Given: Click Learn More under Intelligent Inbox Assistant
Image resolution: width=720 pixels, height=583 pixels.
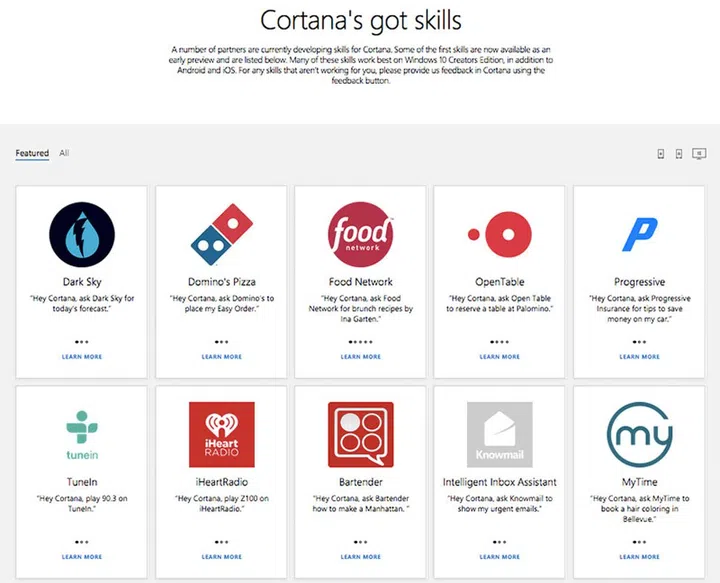Looking at the screenshot, I should (x=499, y=556).
